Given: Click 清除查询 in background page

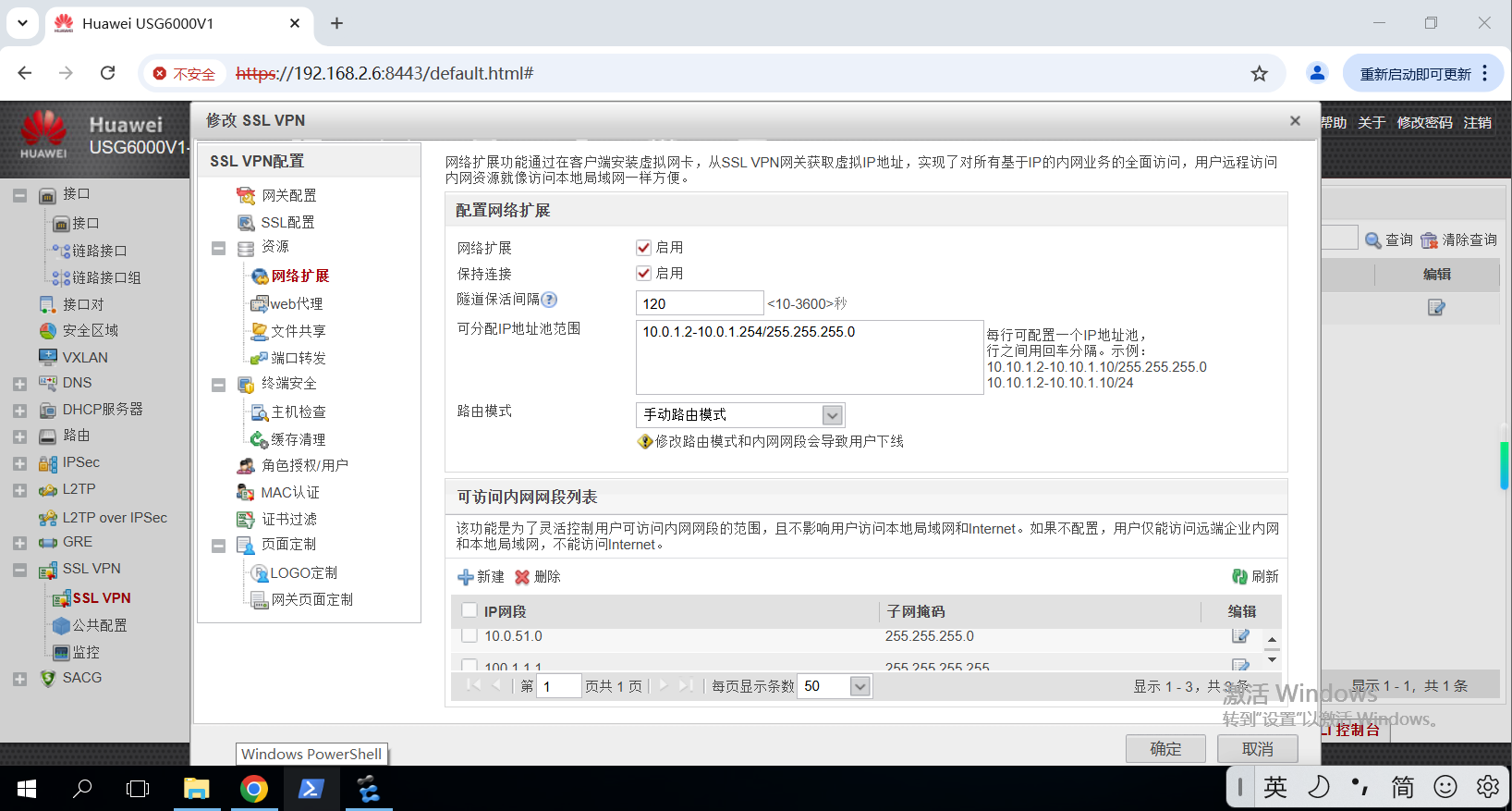Looking at the screenshot, I should (1458, 240).
